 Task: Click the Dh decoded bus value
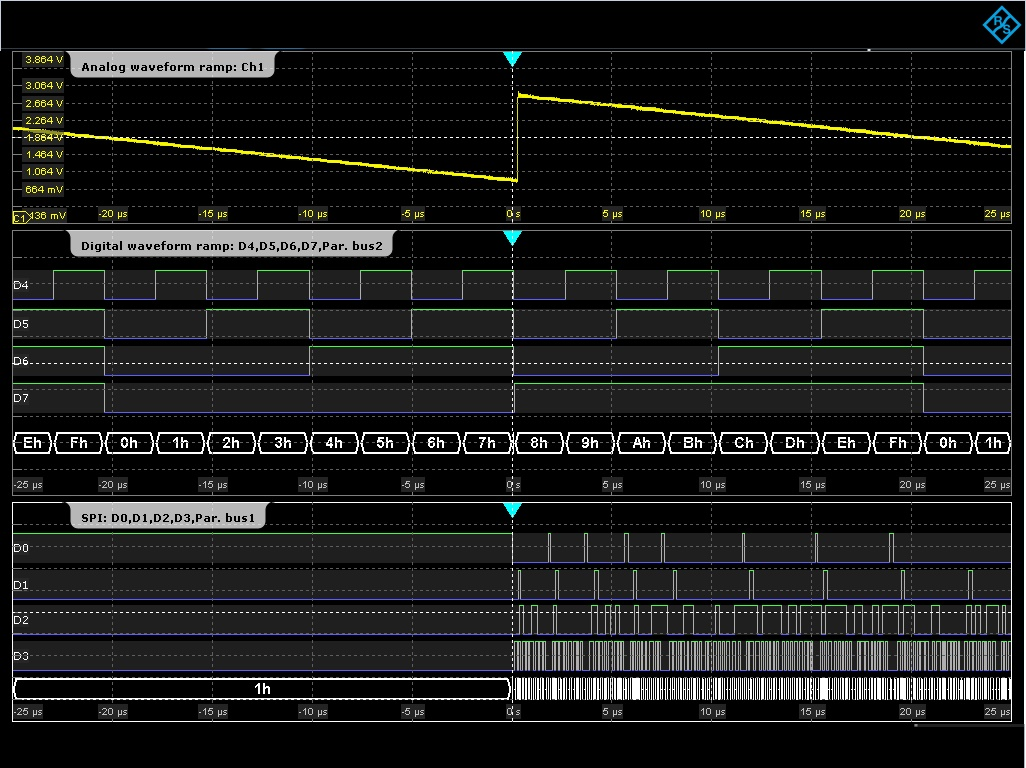(x=795, y=443)
